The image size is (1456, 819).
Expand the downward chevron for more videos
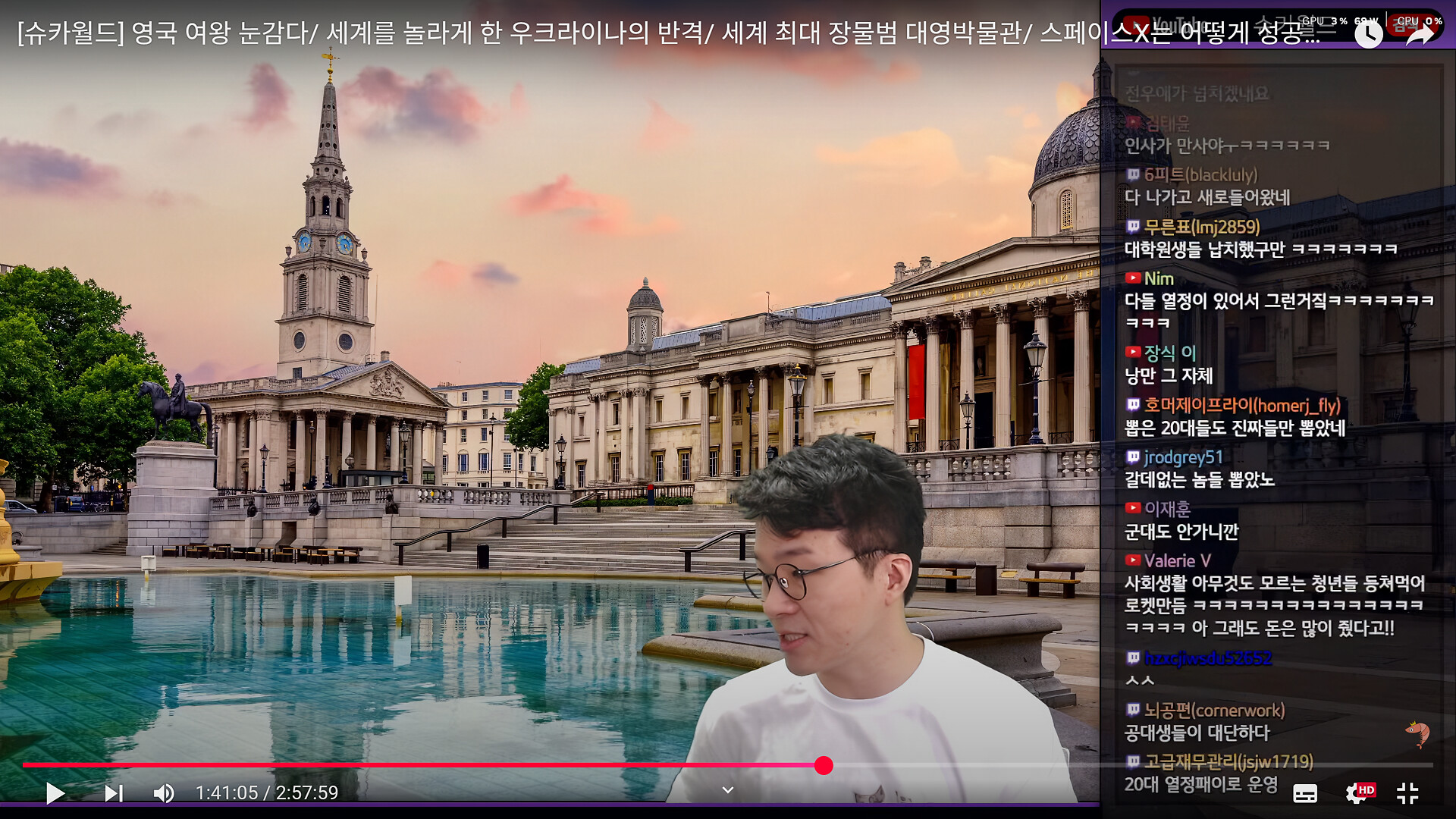(x=727, y=790)
